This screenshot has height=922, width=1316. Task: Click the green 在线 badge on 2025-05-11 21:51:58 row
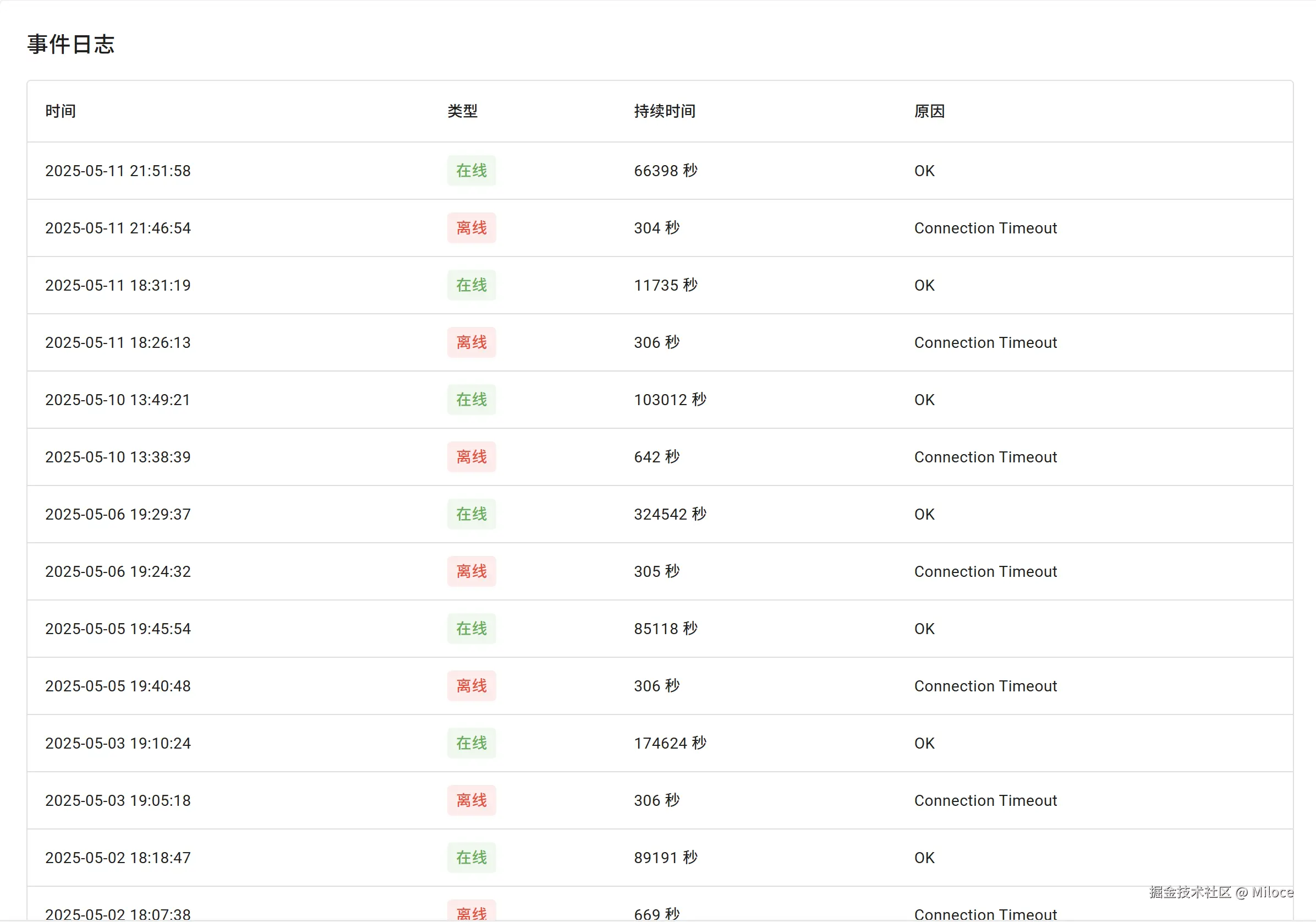point(471,170)
